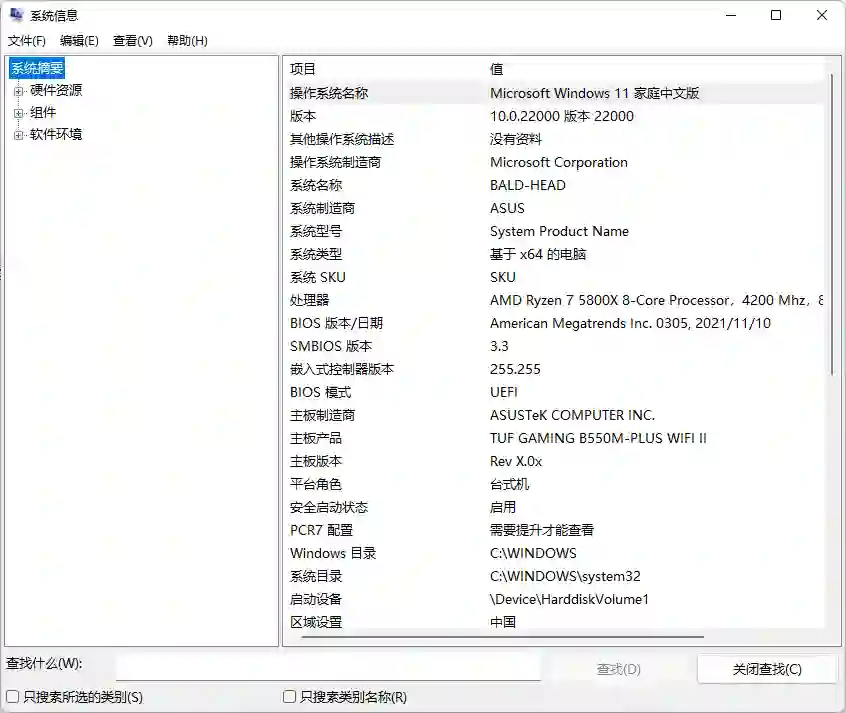Maximize the 系统信息 window
The width and height of the screenshot is (846, 713).
[x=776, y=15]
